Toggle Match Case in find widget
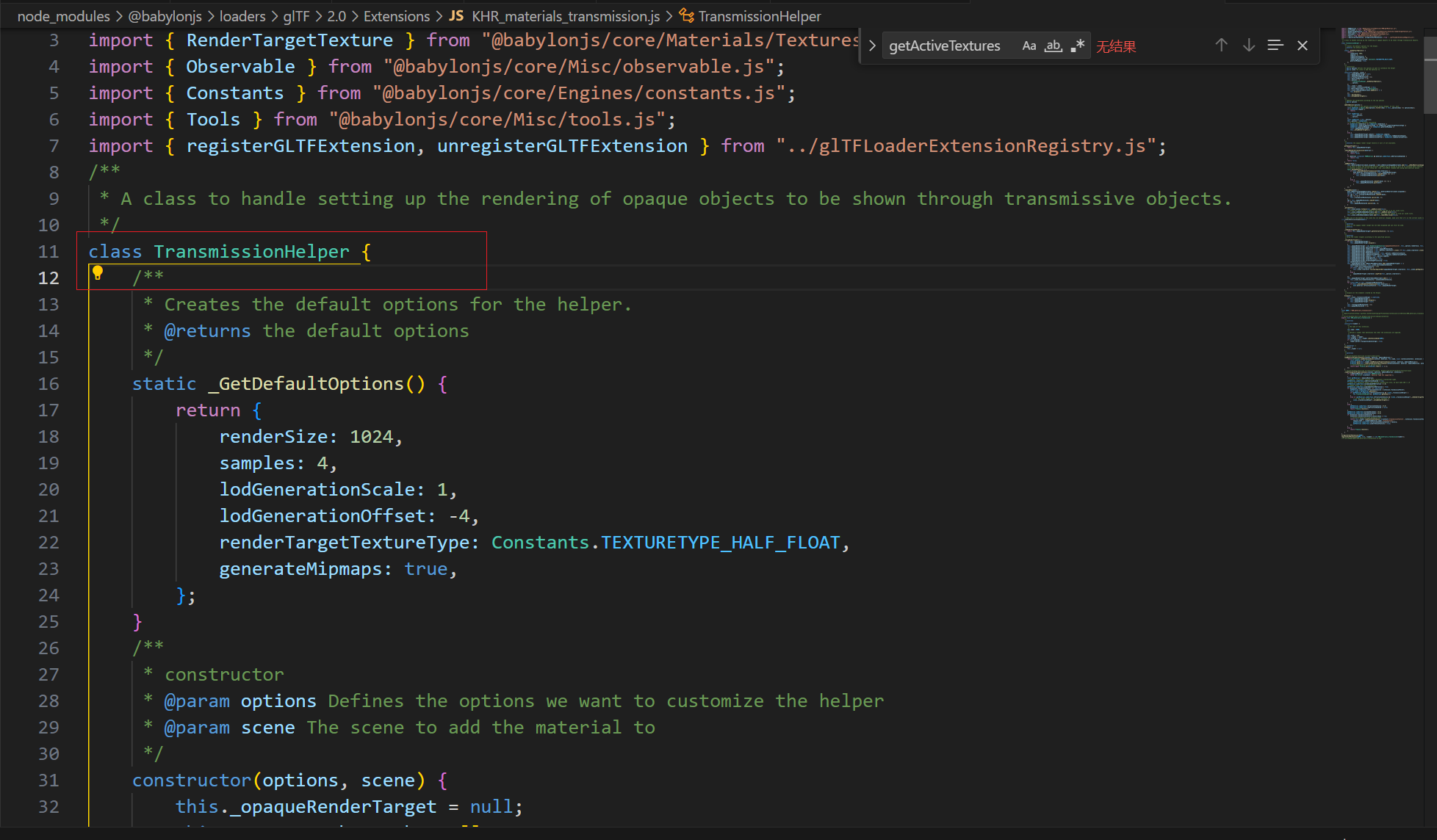Screen dimensions: 1437x840 point(1029,46)
